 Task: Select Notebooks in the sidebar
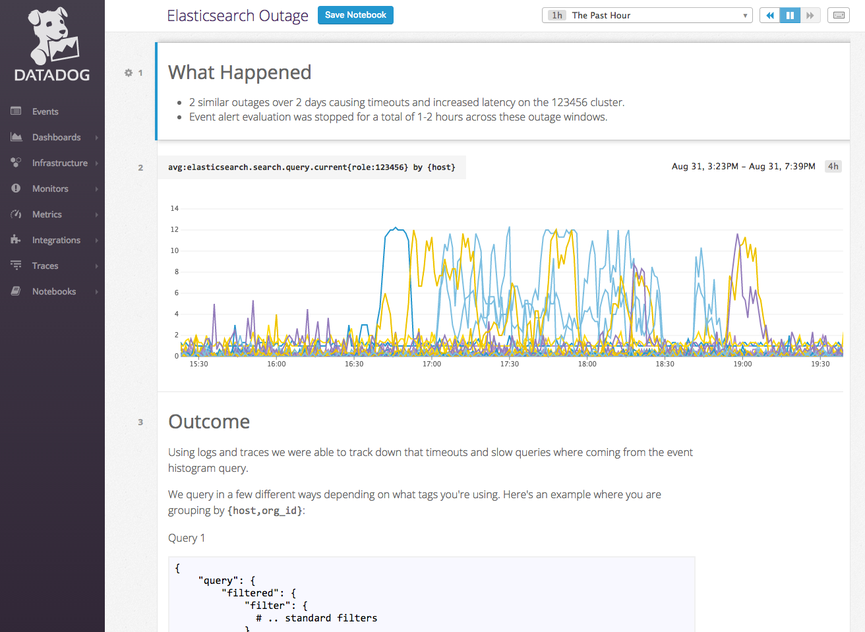[x=54, y=292]
